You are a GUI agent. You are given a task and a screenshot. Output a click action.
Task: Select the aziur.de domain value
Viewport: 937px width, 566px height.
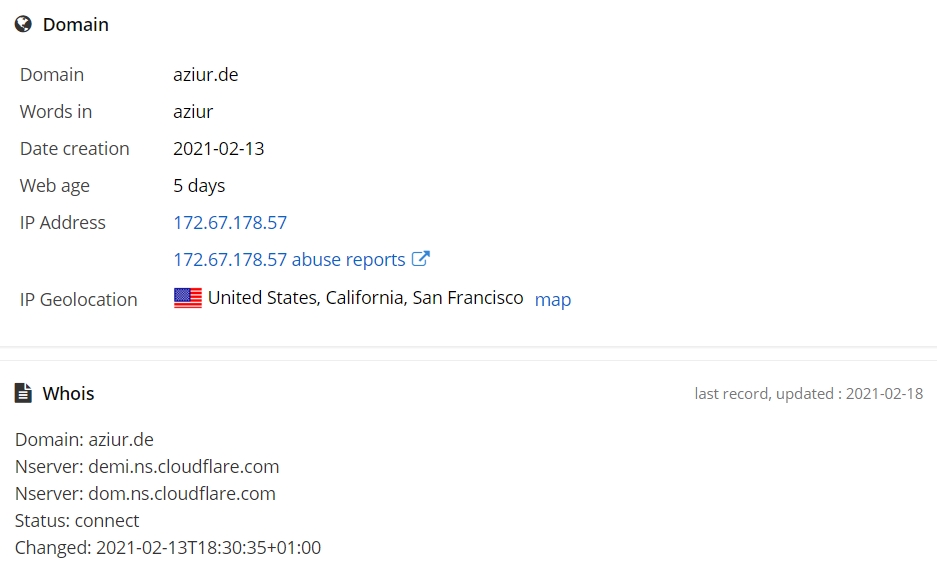206,75
